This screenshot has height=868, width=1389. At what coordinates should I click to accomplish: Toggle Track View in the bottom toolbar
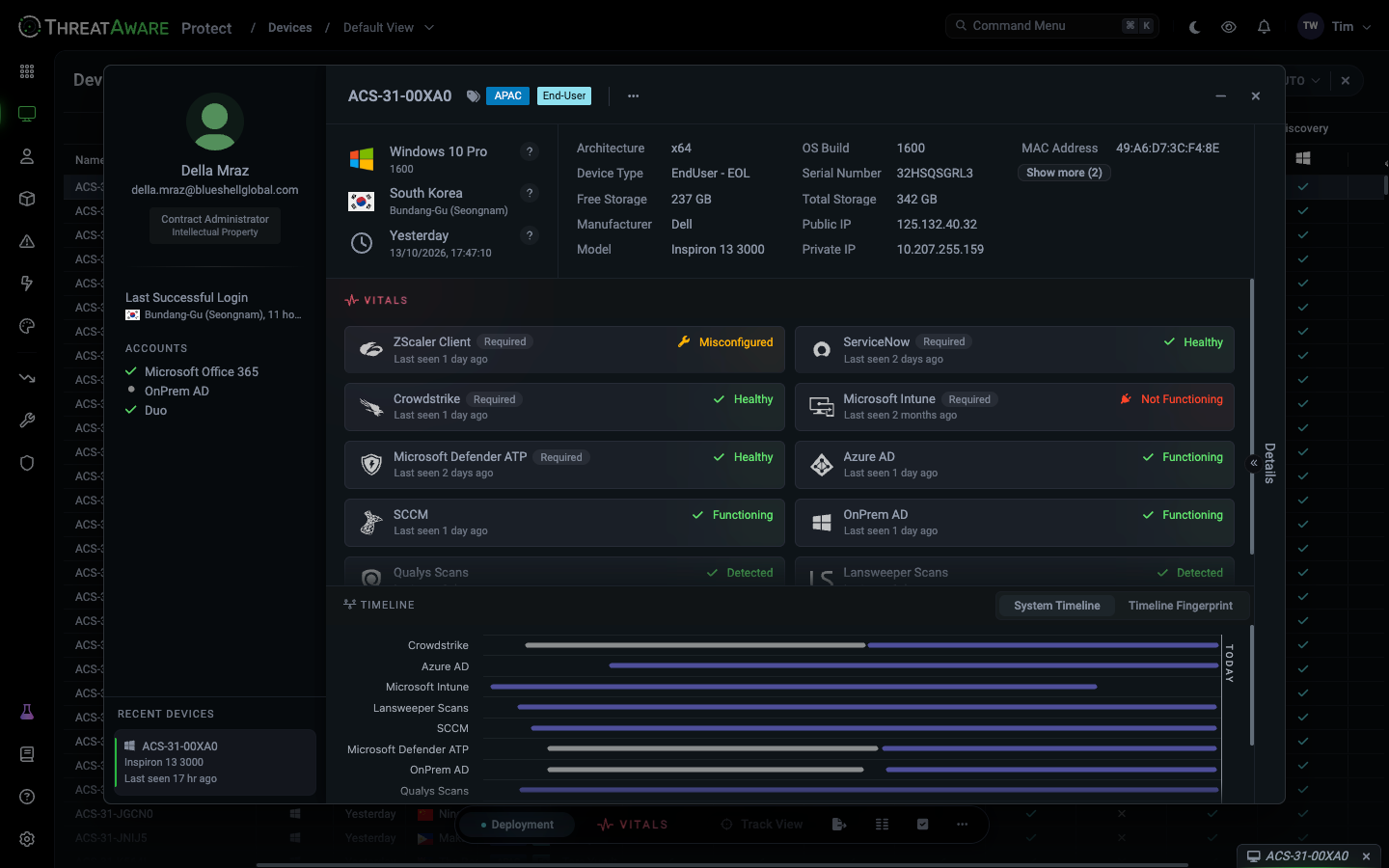[762, 825]
